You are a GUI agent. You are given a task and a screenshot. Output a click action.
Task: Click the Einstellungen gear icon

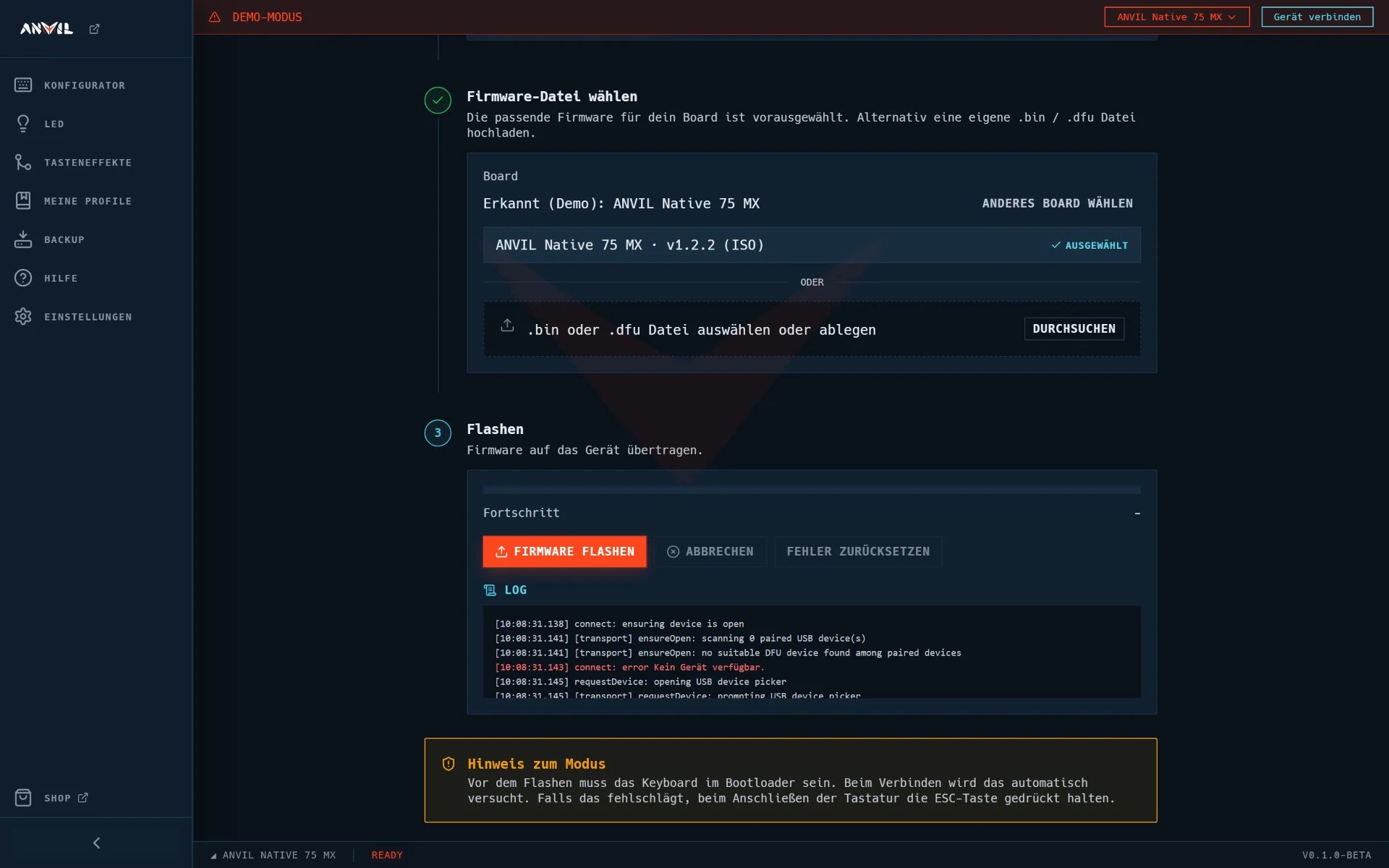[x=23, y=317]
